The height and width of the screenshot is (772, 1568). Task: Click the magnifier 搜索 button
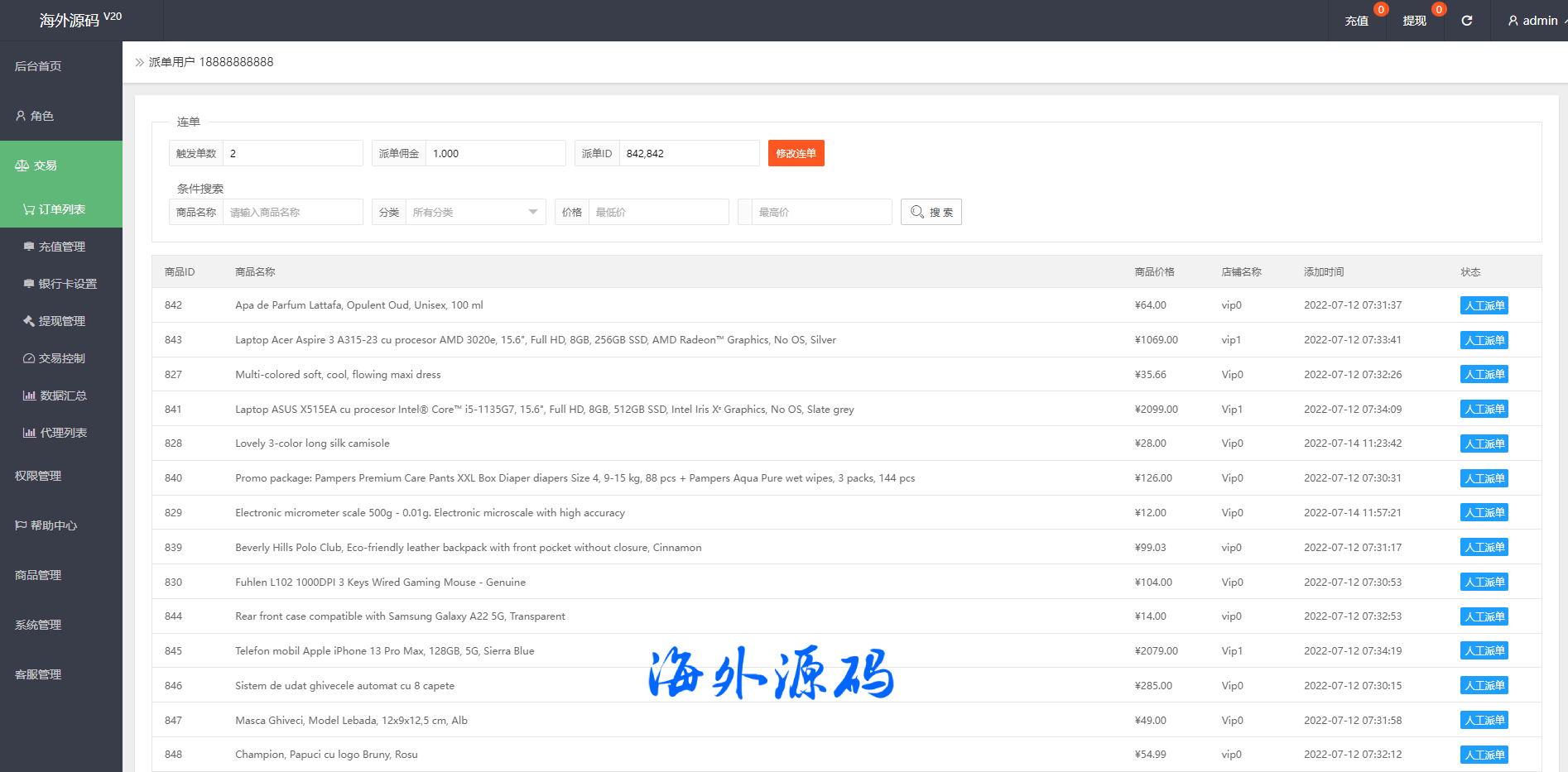pyautogui.click(x=931, y=212)
